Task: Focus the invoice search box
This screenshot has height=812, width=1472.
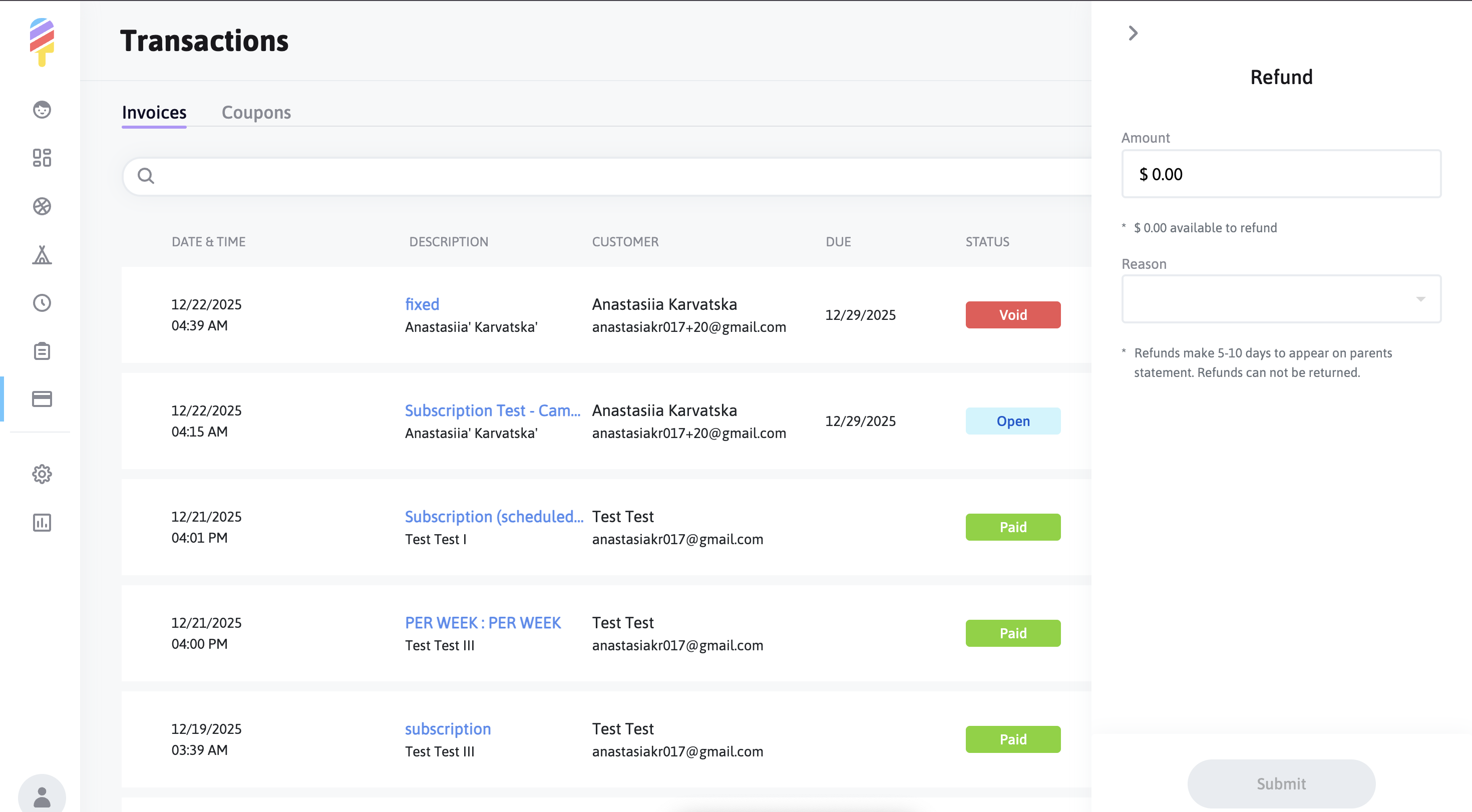Action: click(x=606, y=176)
